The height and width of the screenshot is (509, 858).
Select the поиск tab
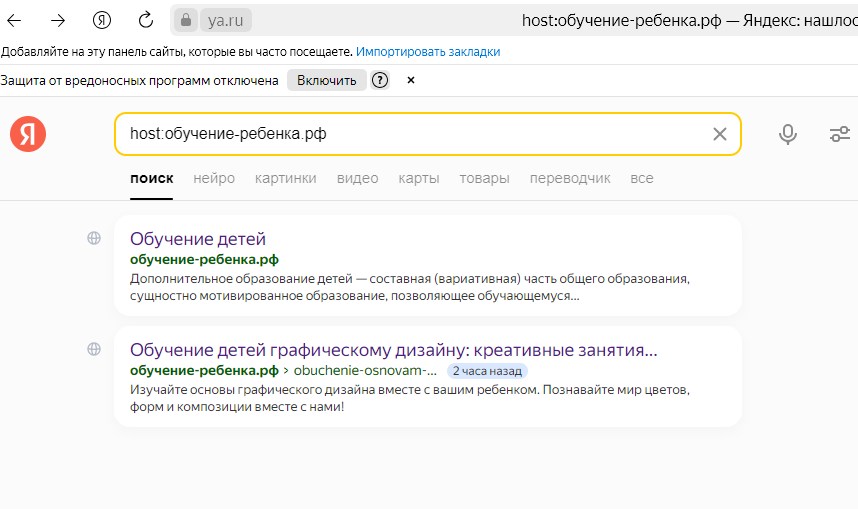coord(152,178)
